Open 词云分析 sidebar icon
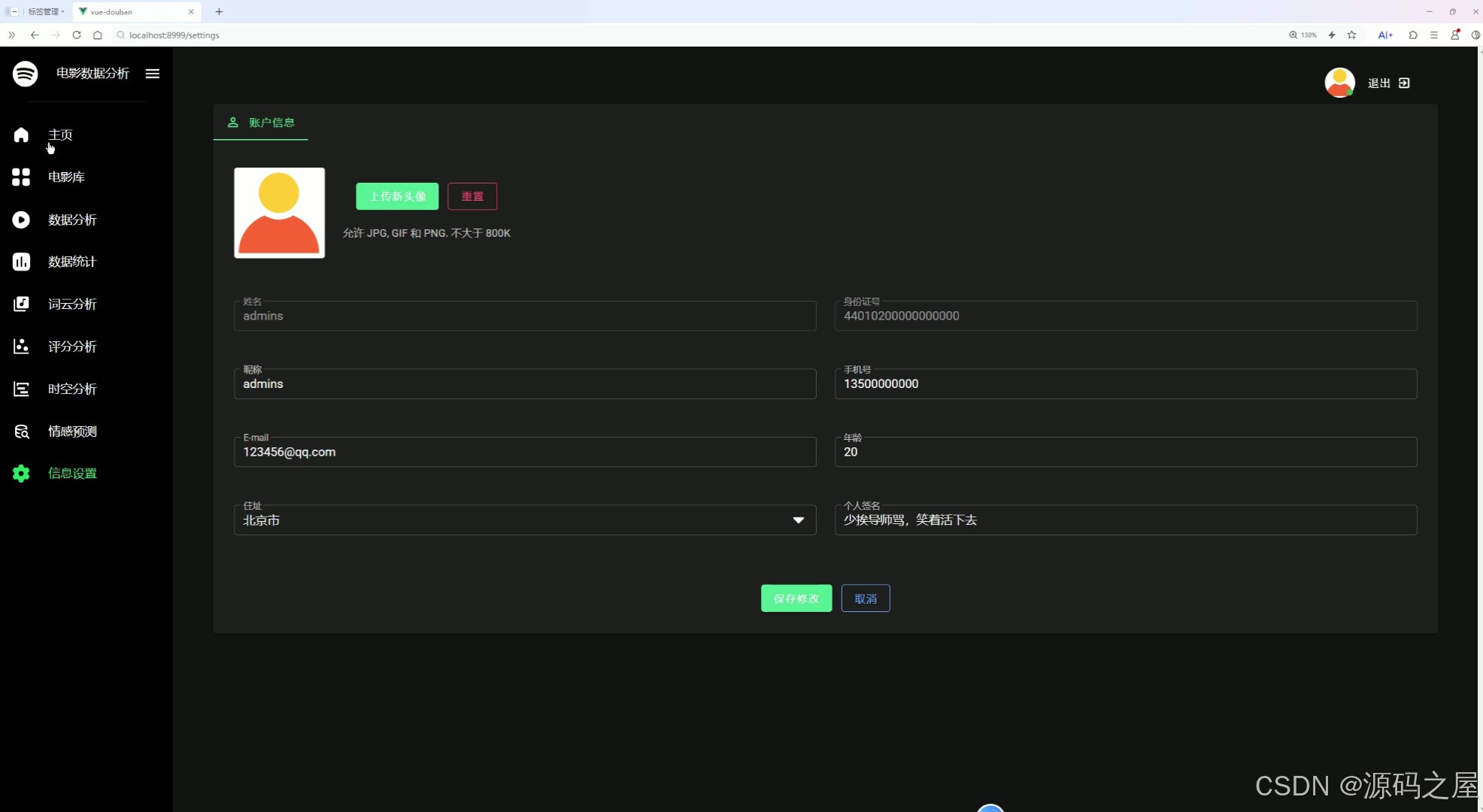 point(21,304)
